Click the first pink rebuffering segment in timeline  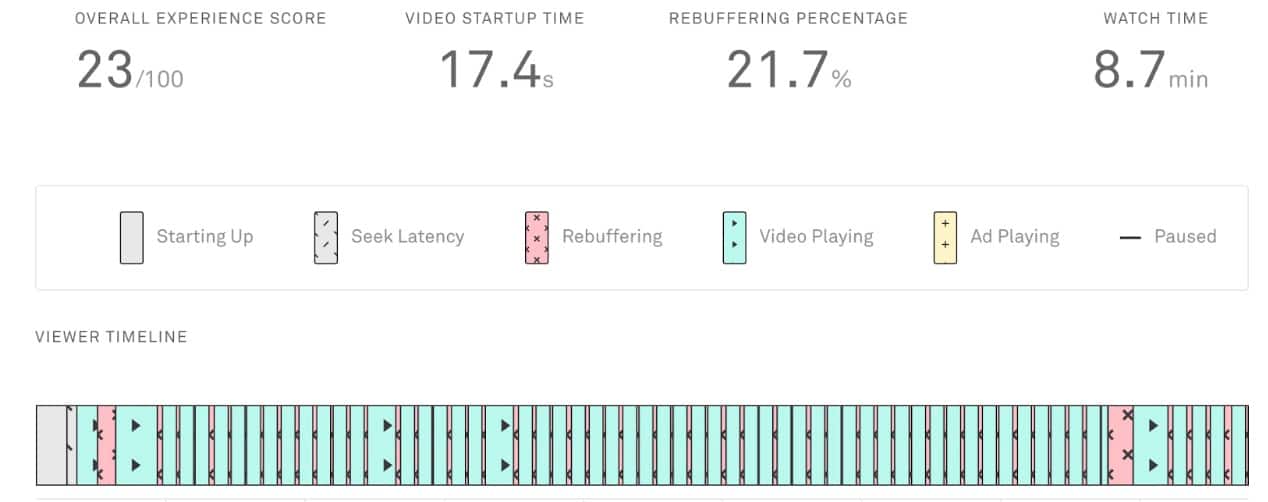point(106,445)
